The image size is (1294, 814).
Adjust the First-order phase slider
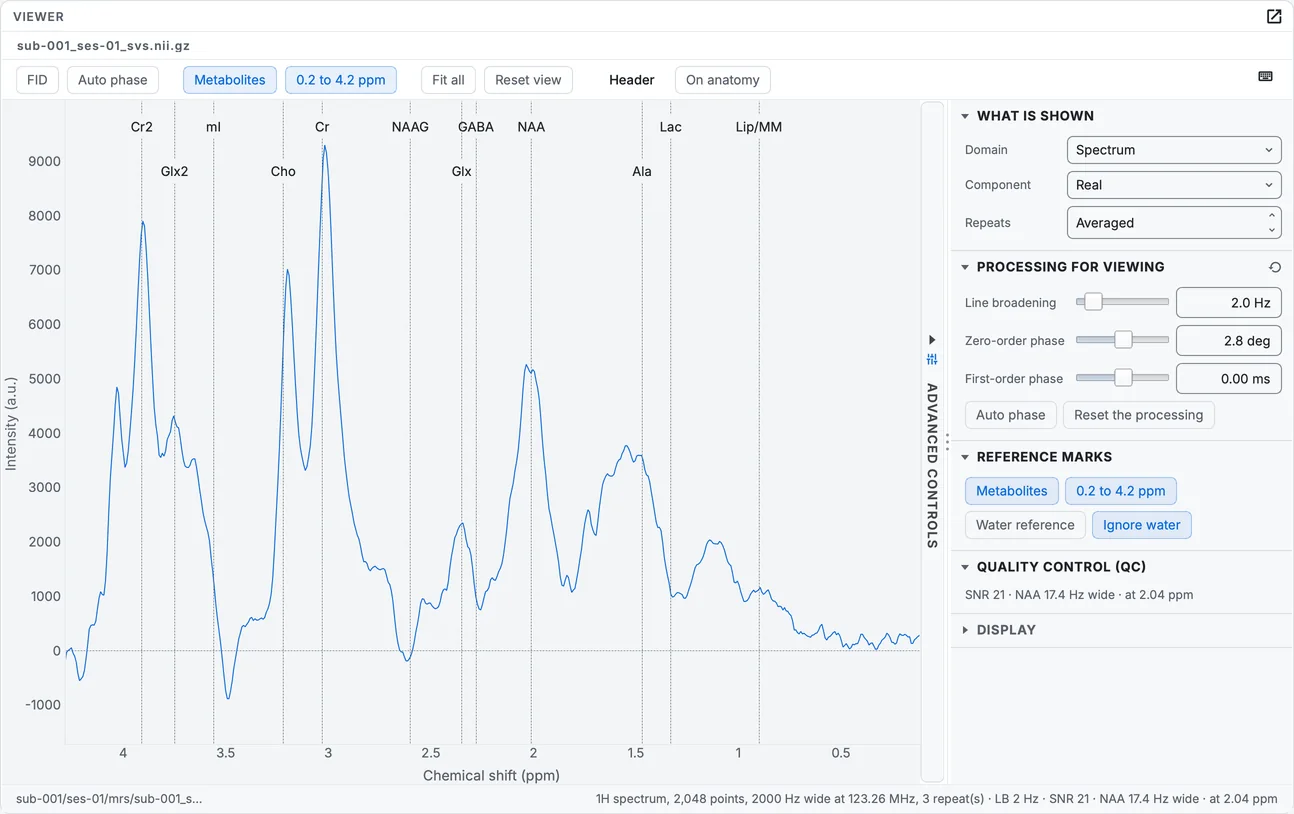[x=1122, y=378]
